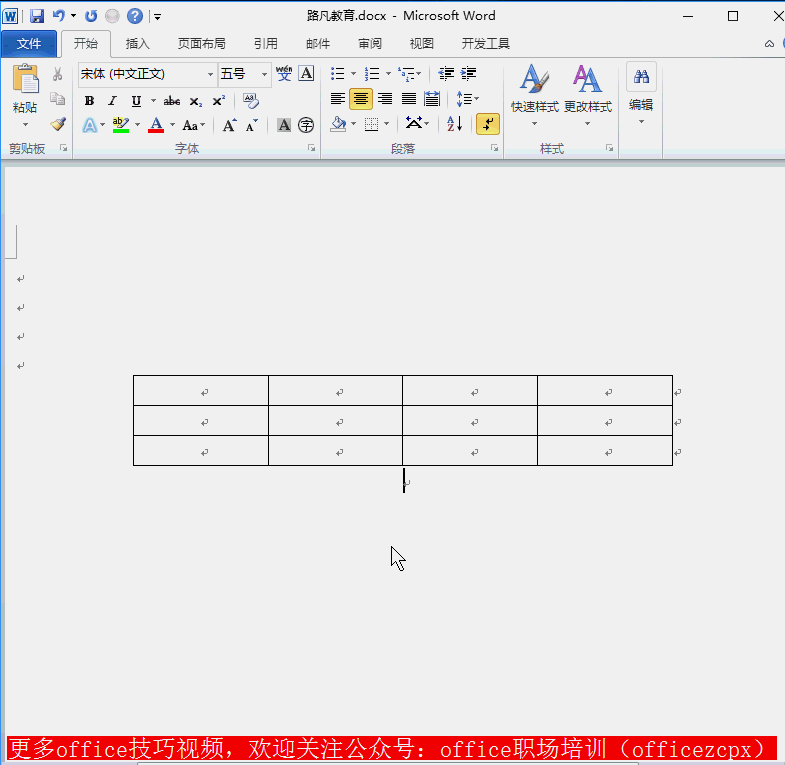Screen dimensions: 785x765
Task: Switch to the 插入 Insert tab
Action: pyautogui.click(x=138, y=44)
